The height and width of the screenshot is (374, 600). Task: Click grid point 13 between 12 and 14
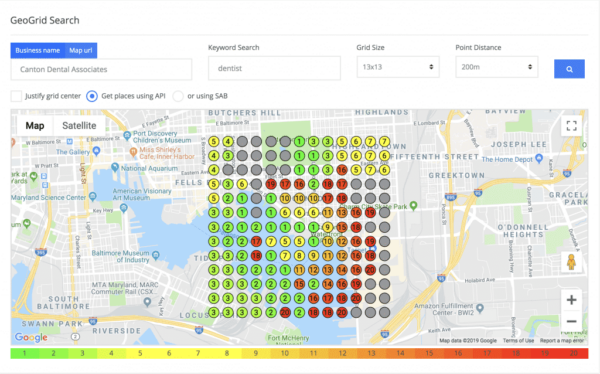point(328,270)
